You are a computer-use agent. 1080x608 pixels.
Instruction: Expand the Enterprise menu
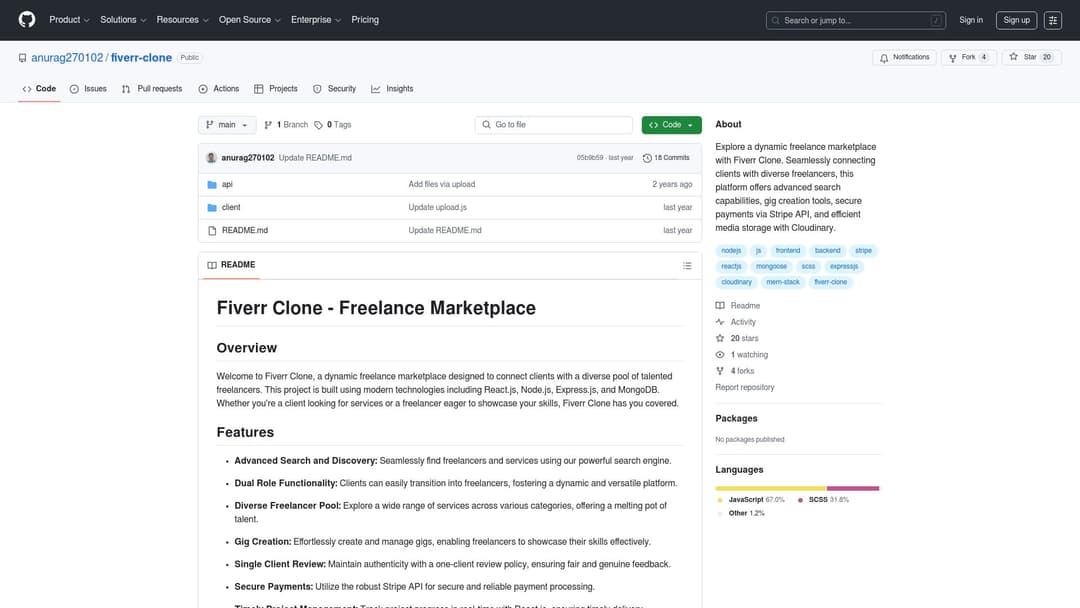click(316, 20)
